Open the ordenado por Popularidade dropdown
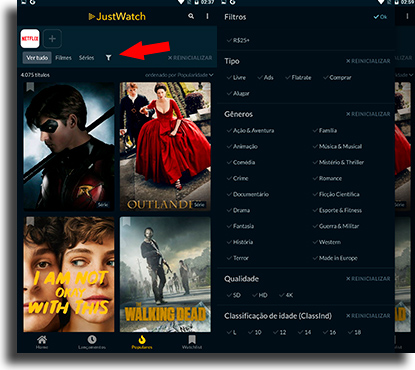Viewport: 415px width, 370px height. click(x=179, y=75)
